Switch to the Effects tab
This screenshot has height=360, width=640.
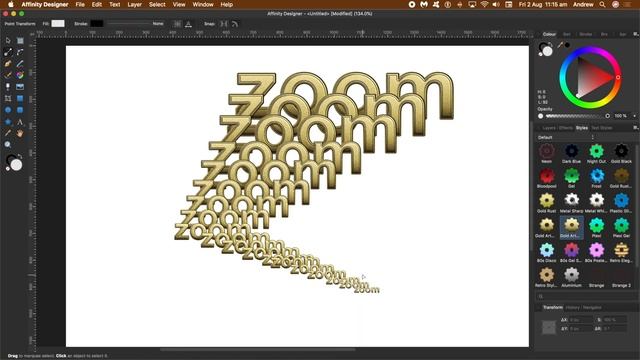566,128
